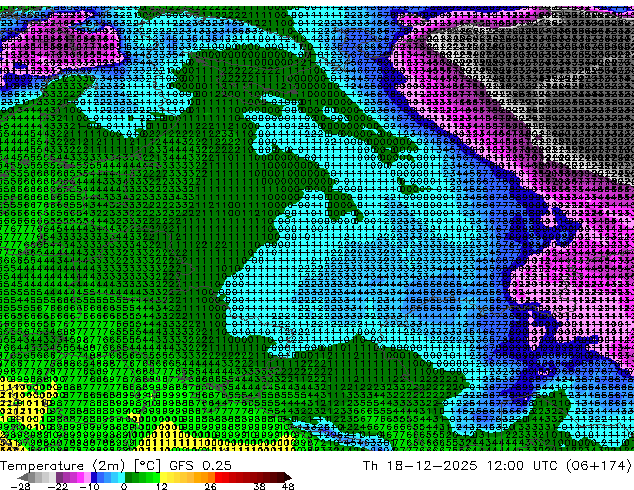The height and width of the screenshot is (490, 634).
Task: Click the '26' value on the legend
Action: point(210,486)
